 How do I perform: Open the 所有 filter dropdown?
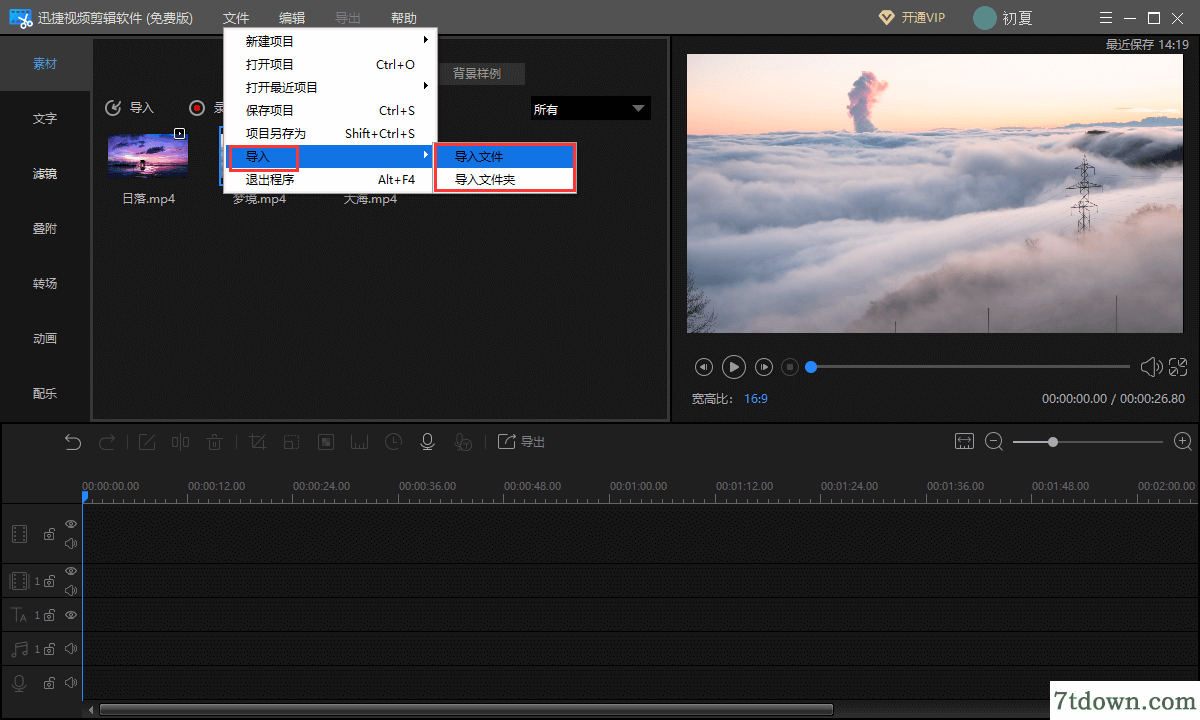pos(590,109)
